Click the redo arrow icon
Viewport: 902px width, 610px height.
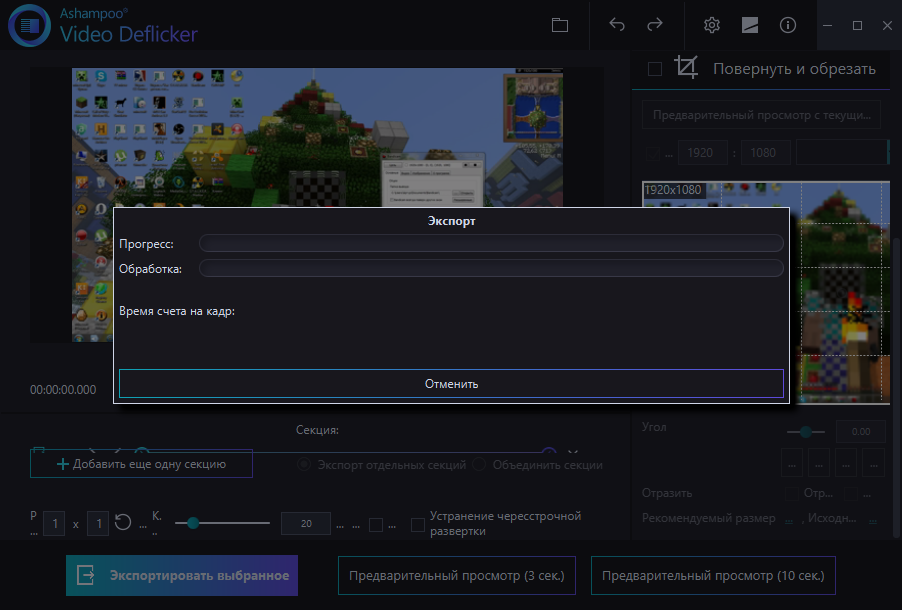655,25
